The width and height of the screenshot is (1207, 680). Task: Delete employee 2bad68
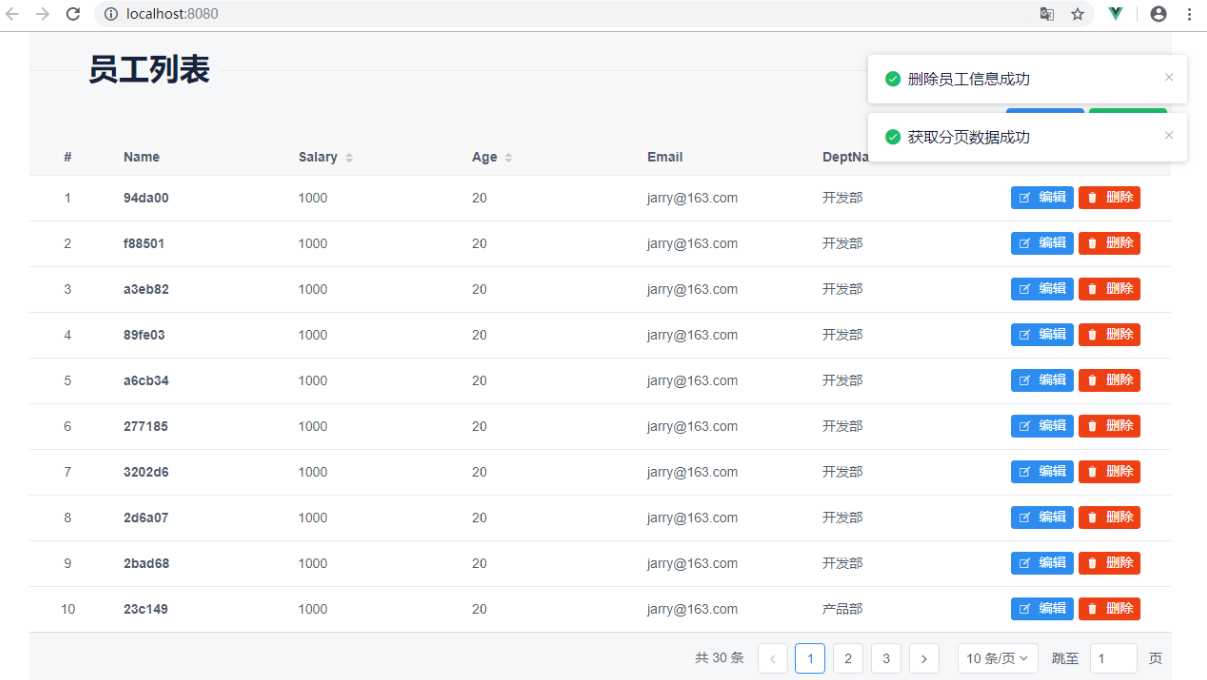coord(1109,563)
